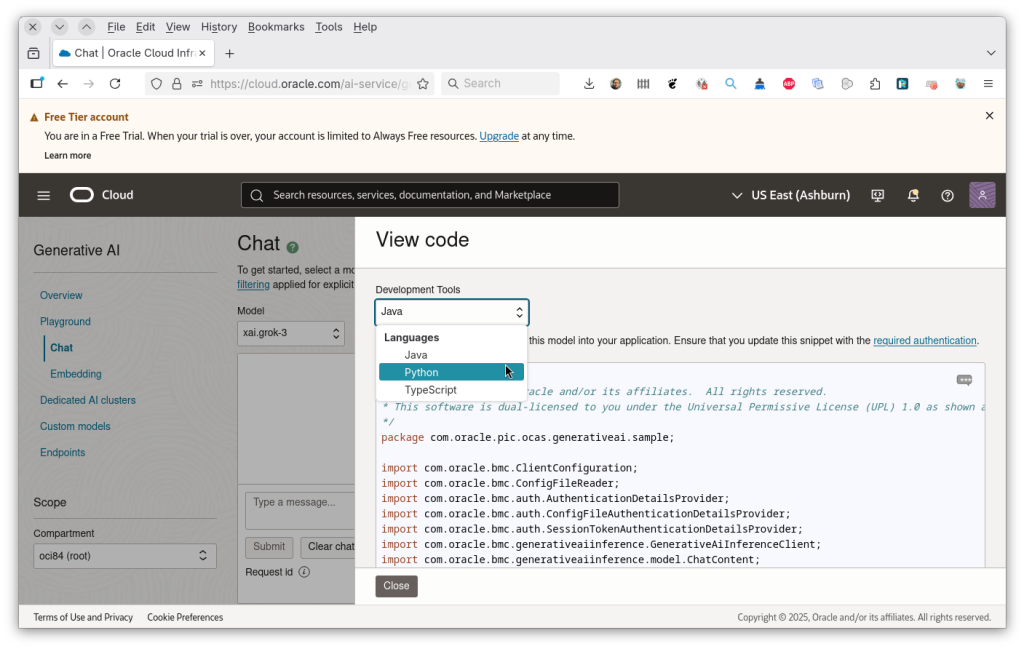This screenshot has width=1024, height=649.
Task: Click the filtering link under Chat
Action: point(253,285)
